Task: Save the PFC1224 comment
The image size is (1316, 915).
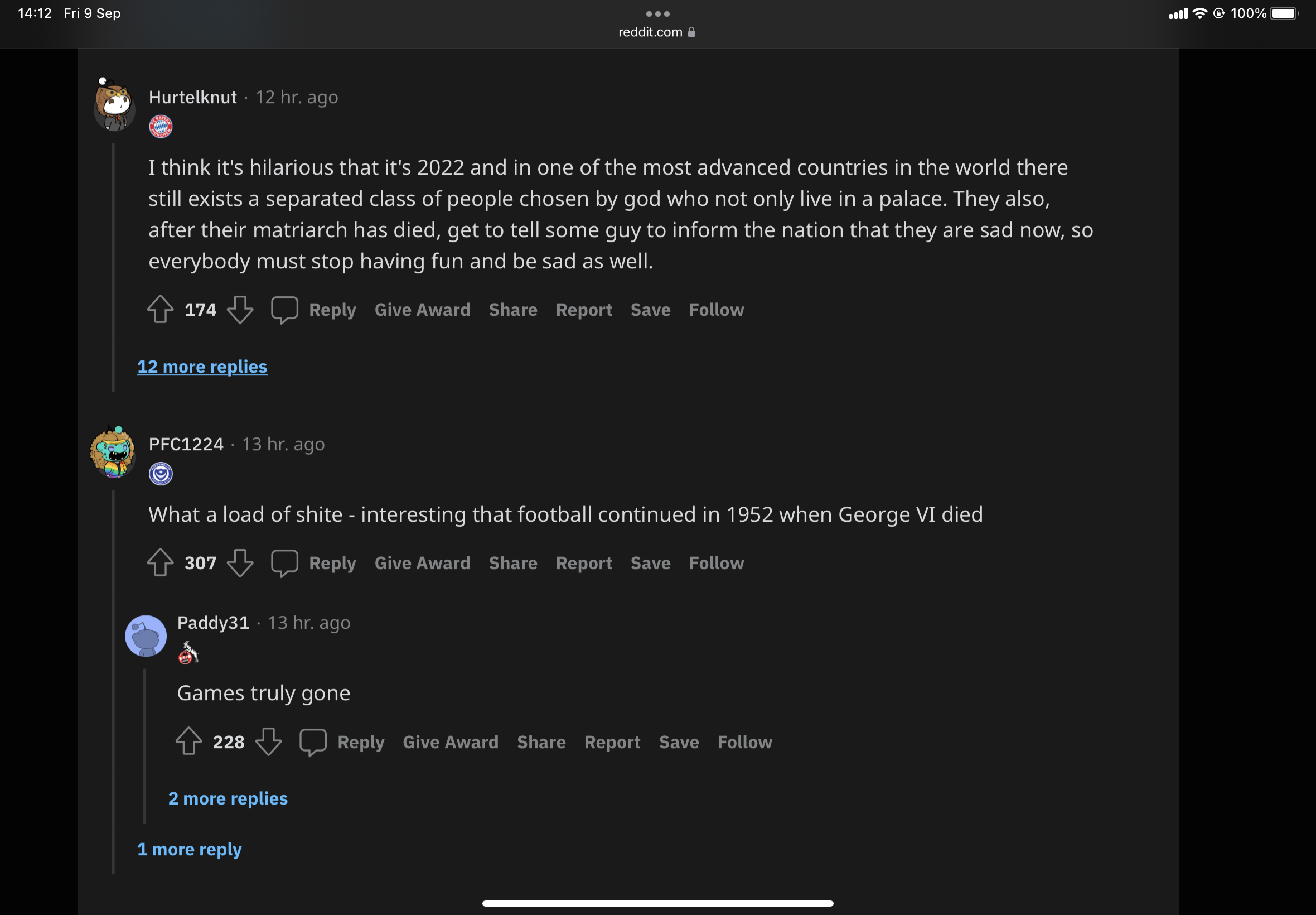Action: (x=650, y=562)
